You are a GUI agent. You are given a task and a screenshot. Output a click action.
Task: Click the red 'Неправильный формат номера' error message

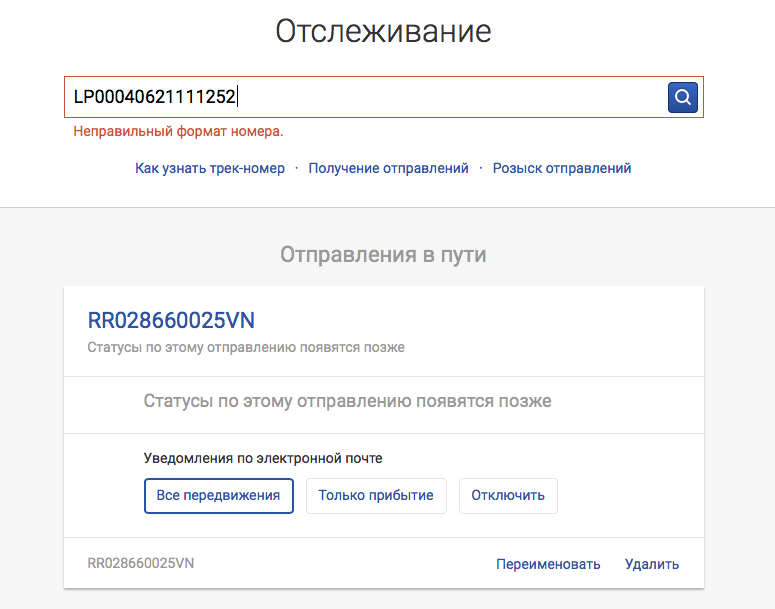(178, 131)
